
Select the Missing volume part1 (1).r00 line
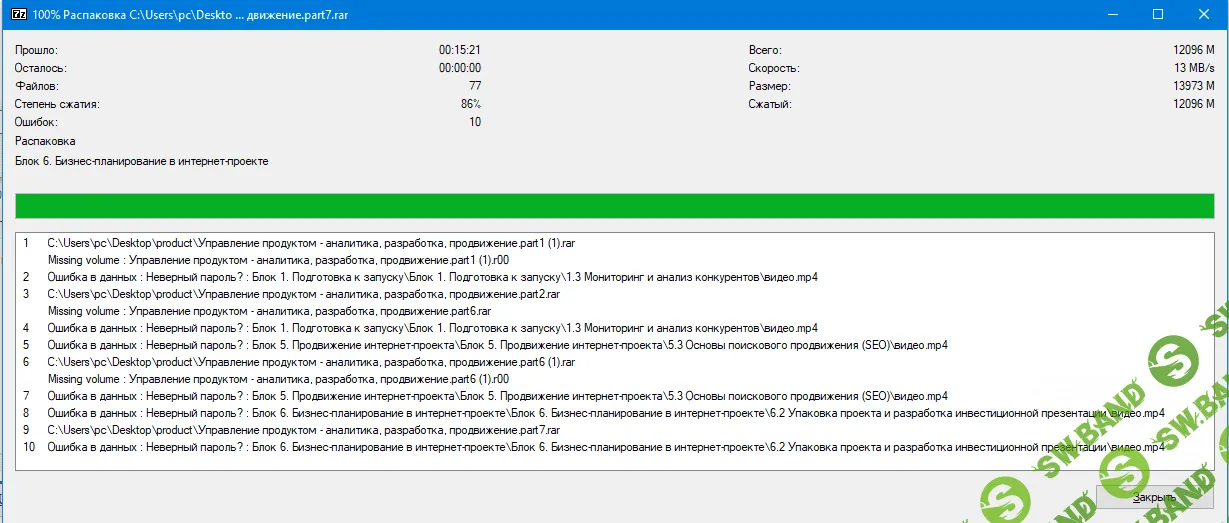tap(279, 260)
